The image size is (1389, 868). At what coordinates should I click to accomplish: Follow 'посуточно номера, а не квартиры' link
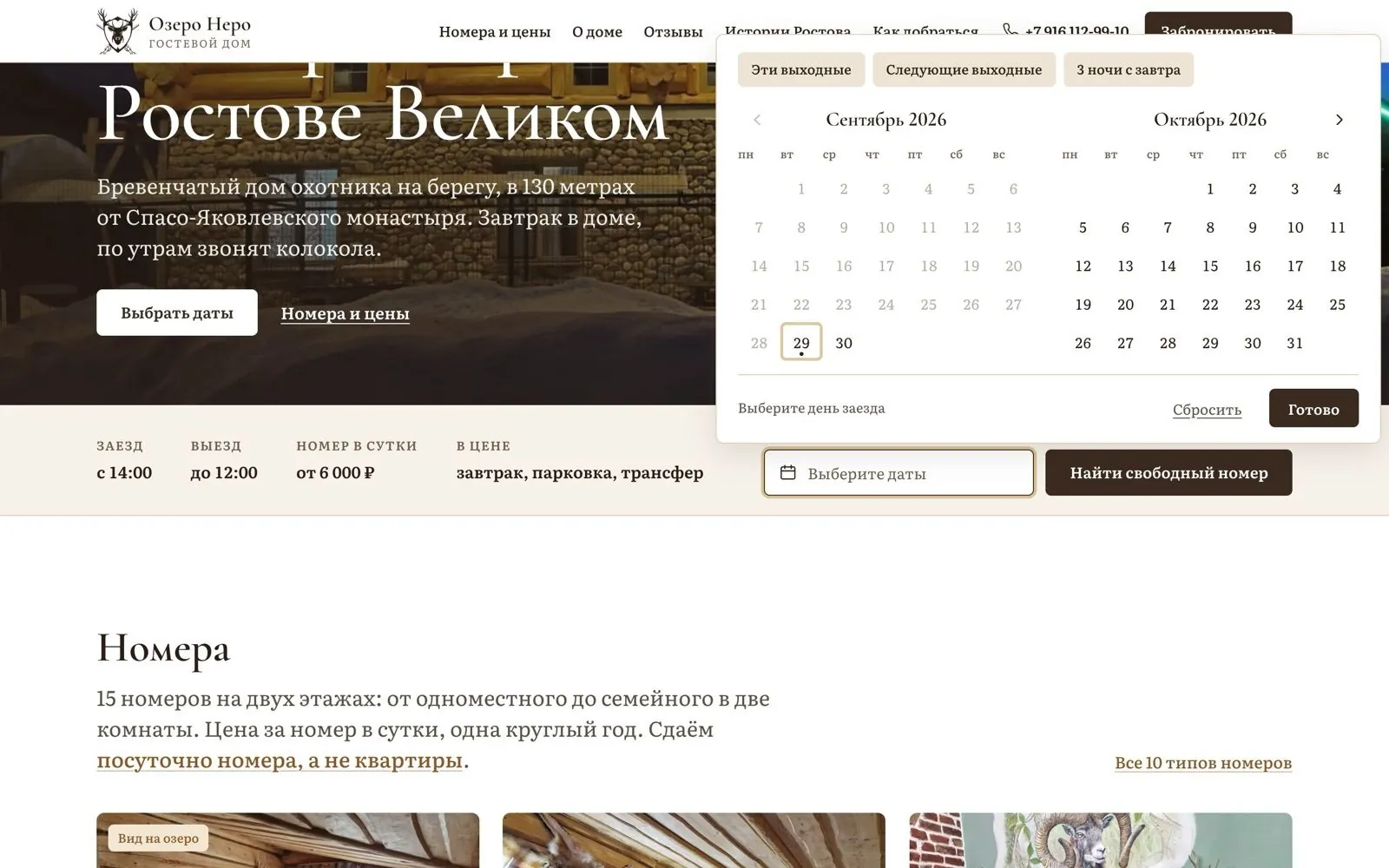[x=280, y=760]
